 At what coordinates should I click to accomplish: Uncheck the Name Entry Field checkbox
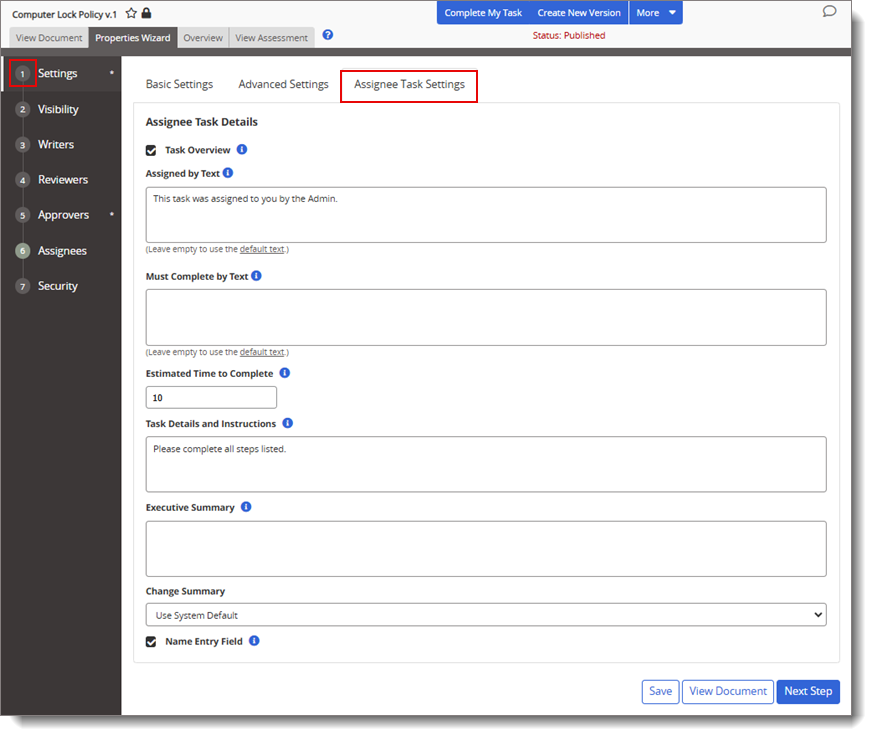coord(151,642)
